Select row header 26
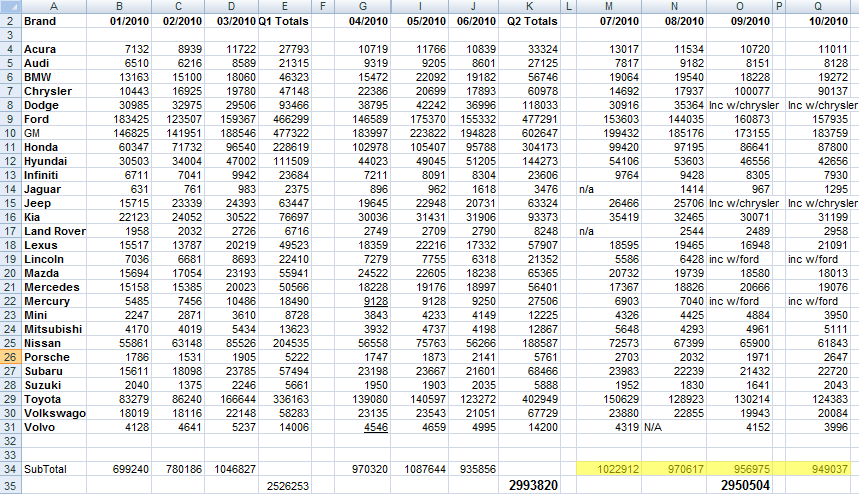The width and height of the screenshot is (859, 494). [10, 357]
